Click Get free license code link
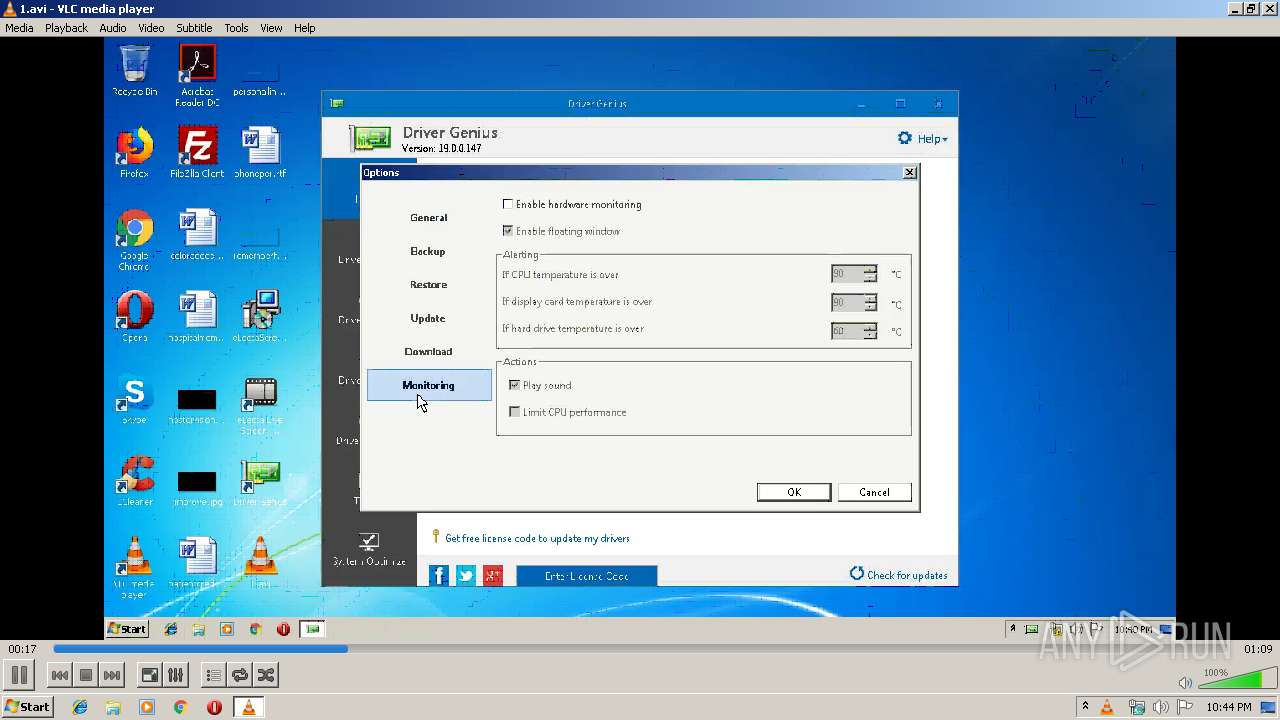 [x=537, y=538]
